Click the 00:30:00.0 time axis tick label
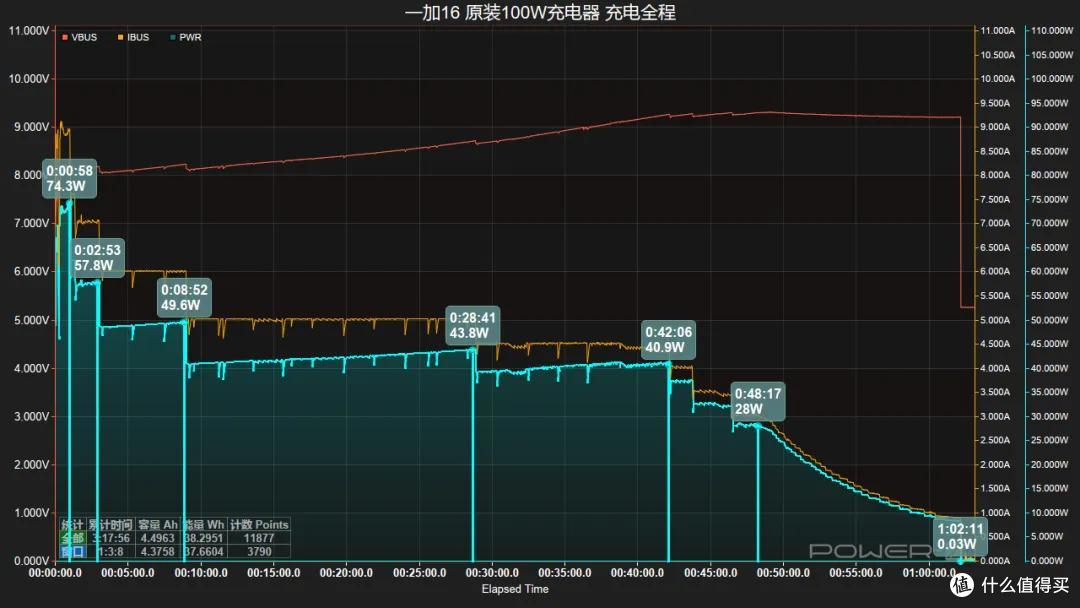The height and width of the screenshot is (608, 1080). [x=492, y=573]
